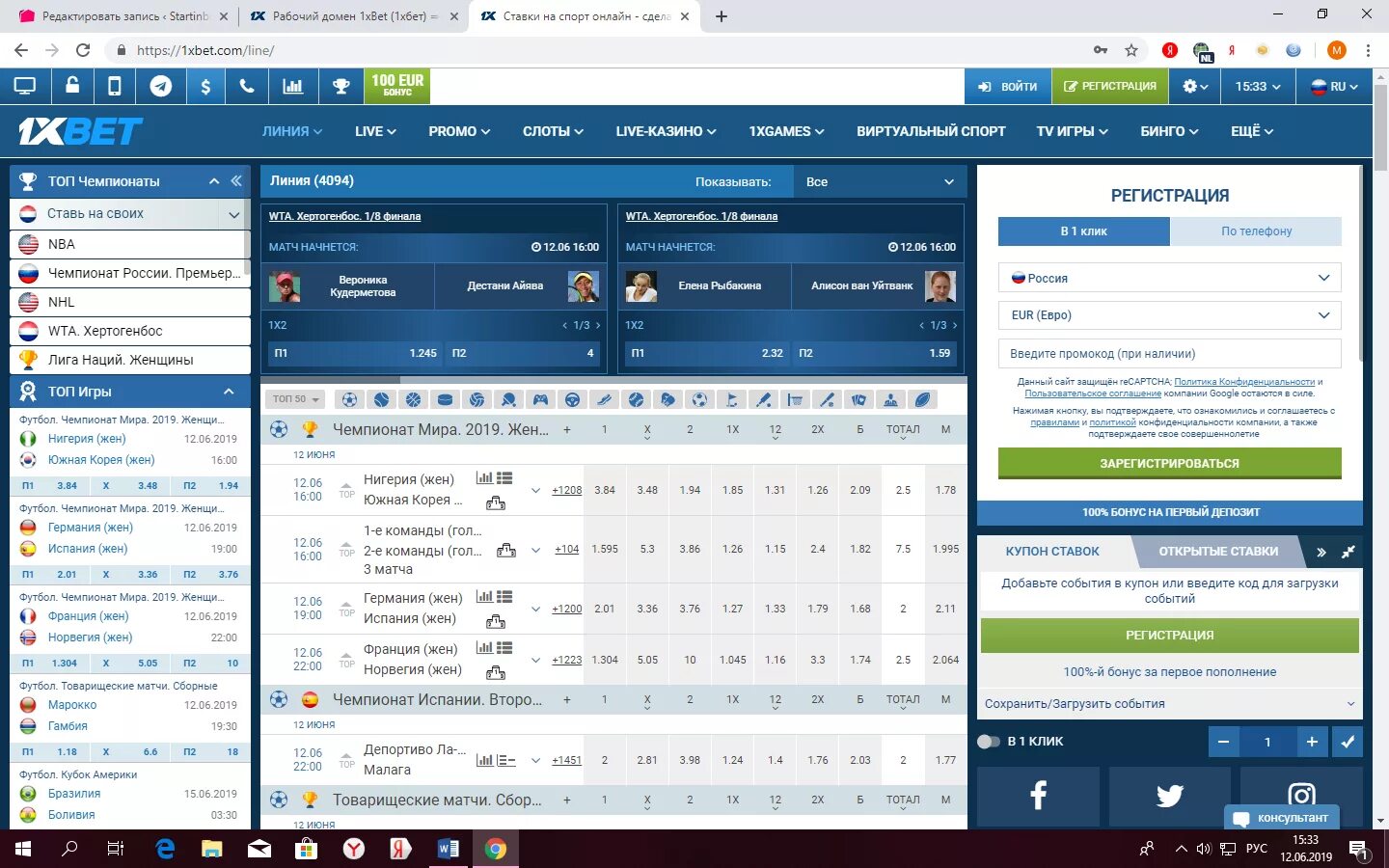Open the Telegram icon in top bar

click(x=161, y=86)
